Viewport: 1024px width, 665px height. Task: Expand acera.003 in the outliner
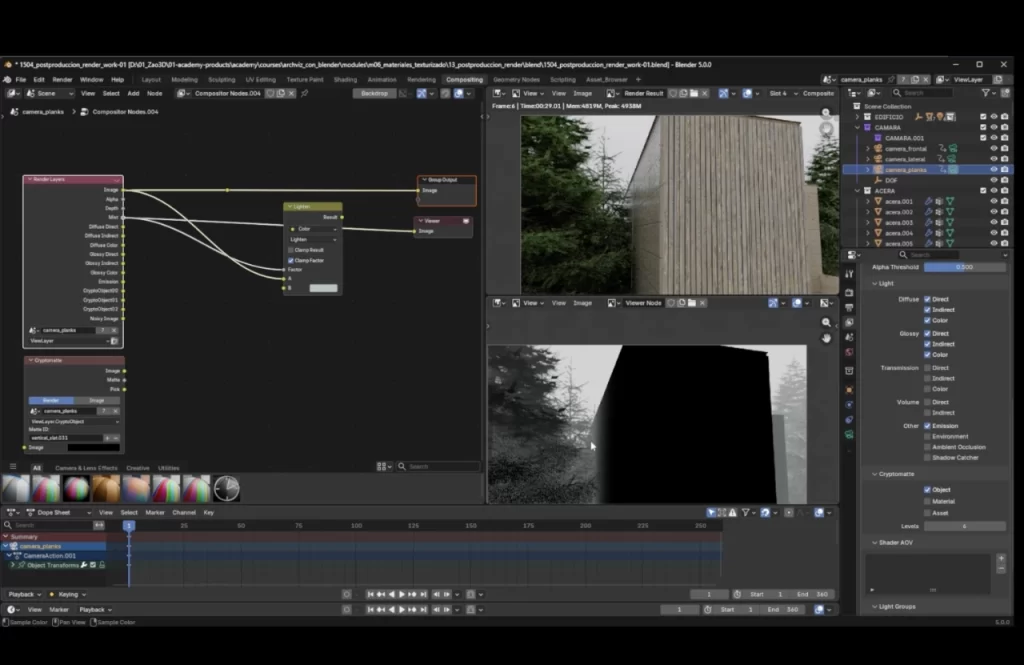coord(867,222)
